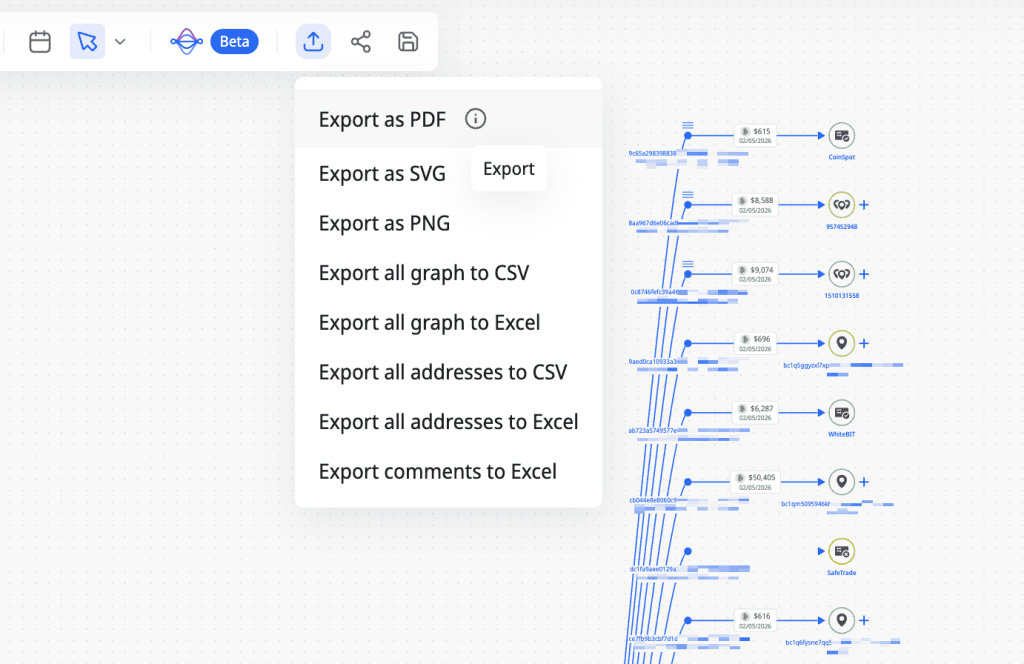This screenshot has width=1024, height=664.
Task: Select Export comments to Excel
Action: coord(438,471)
